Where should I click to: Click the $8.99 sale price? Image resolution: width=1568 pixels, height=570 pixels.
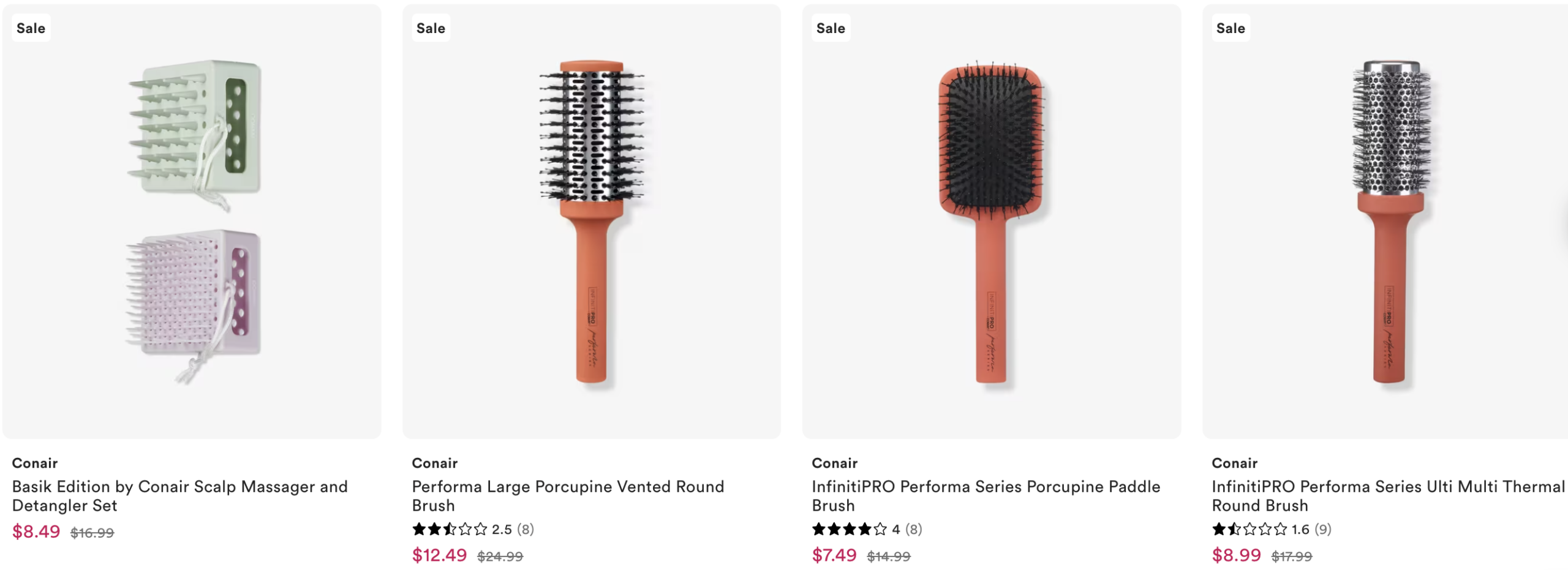pyautogui.click(x=1236, y=555)
